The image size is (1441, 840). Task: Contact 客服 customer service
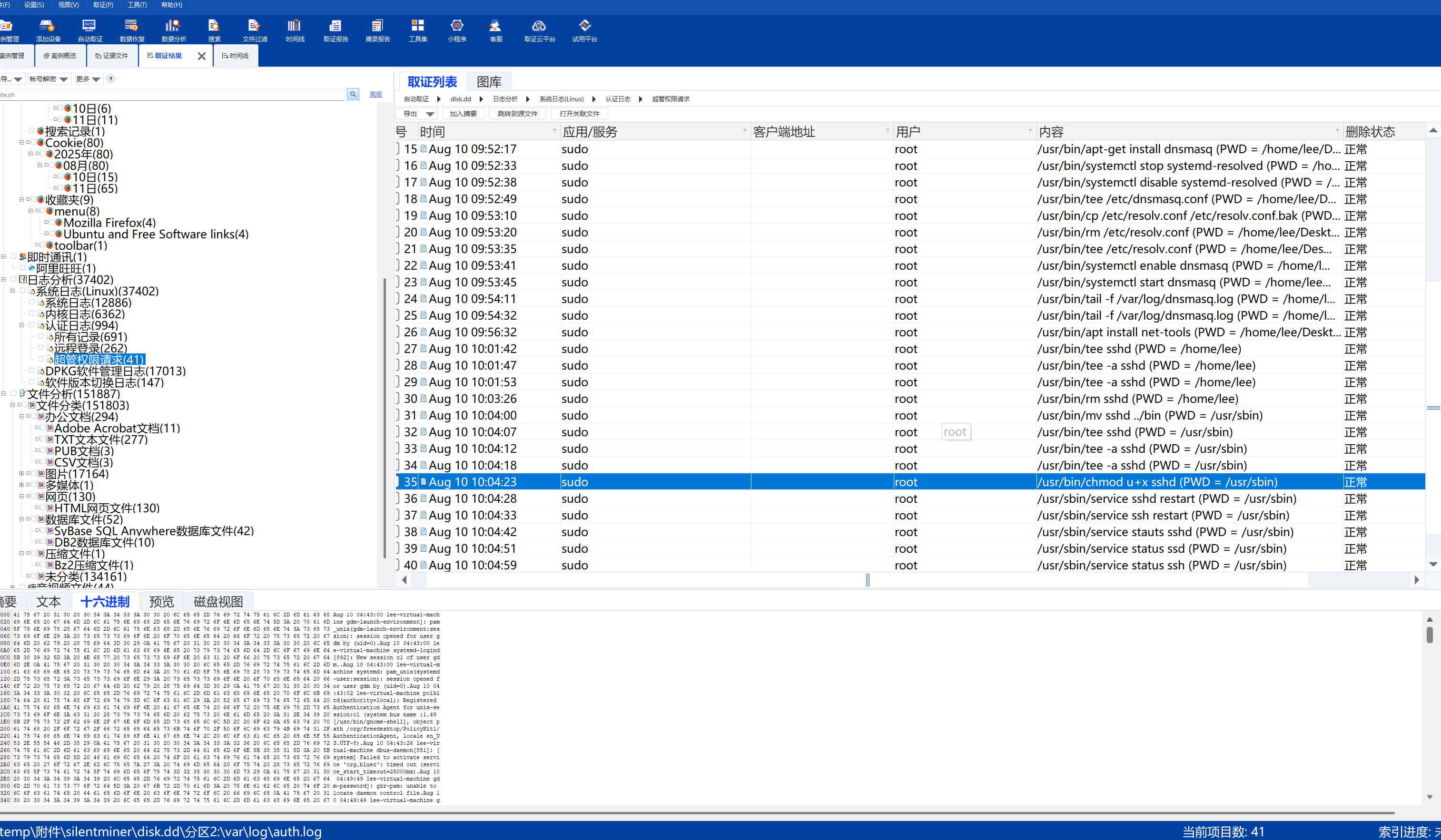pos(496,30)
